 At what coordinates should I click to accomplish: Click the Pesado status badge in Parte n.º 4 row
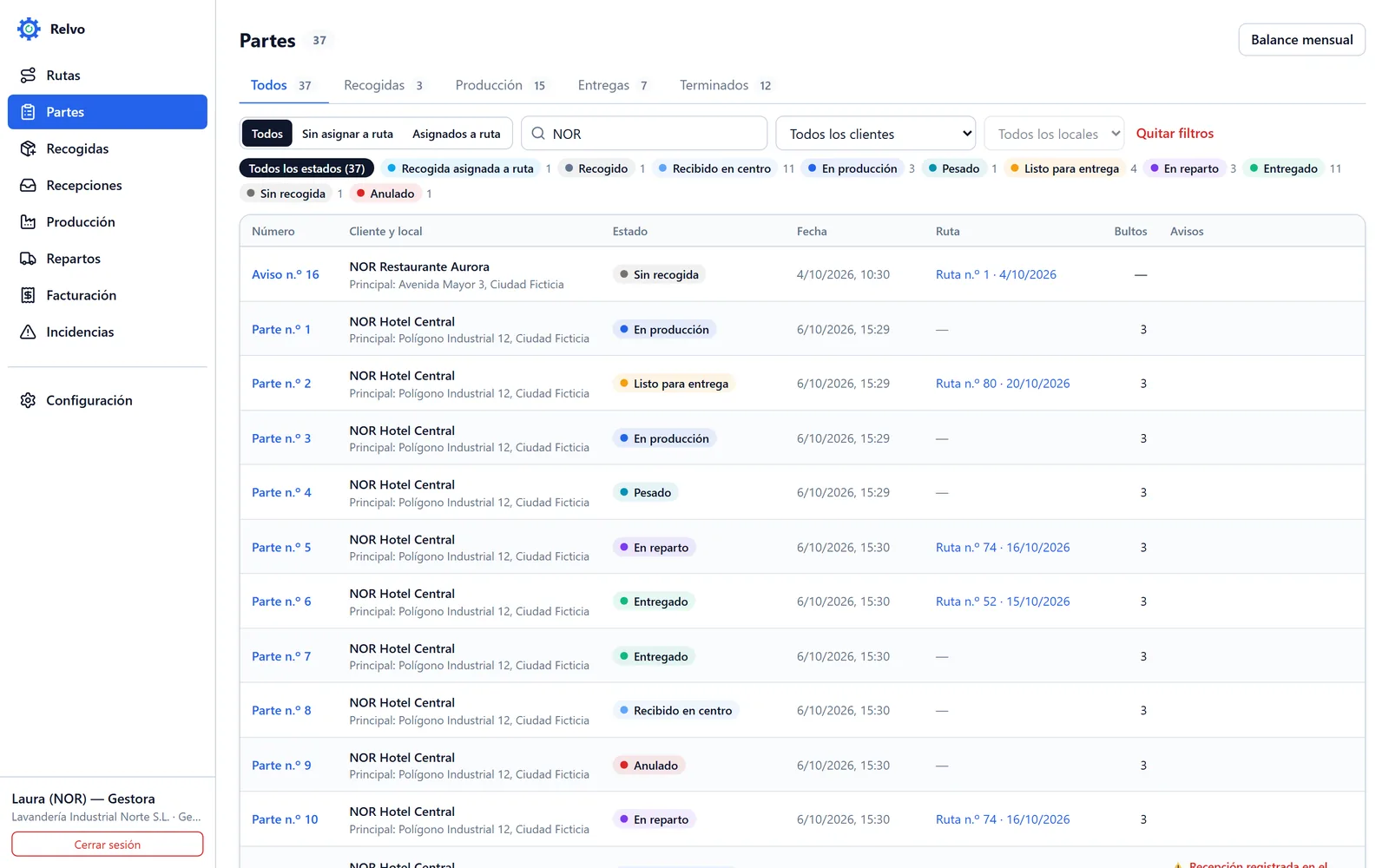(645, 493)
